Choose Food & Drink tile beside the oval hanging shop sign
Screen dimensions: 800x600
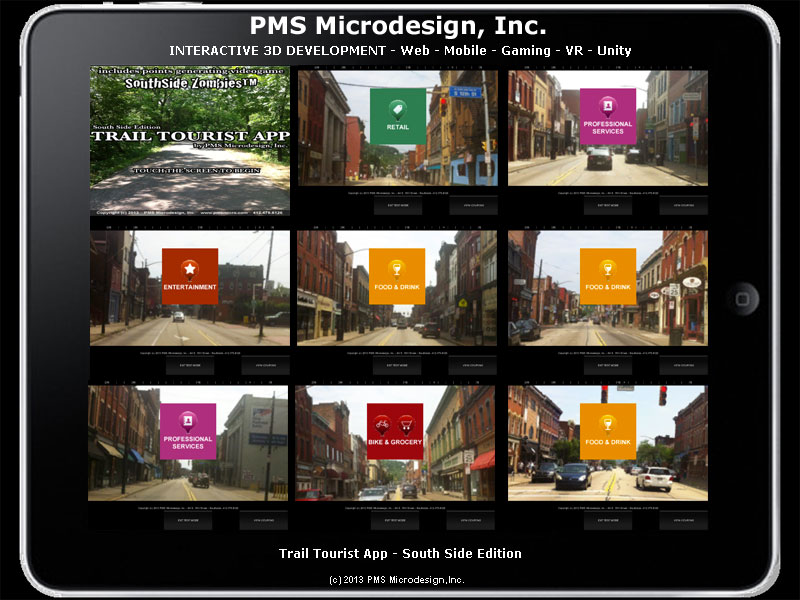coord(608,276)
